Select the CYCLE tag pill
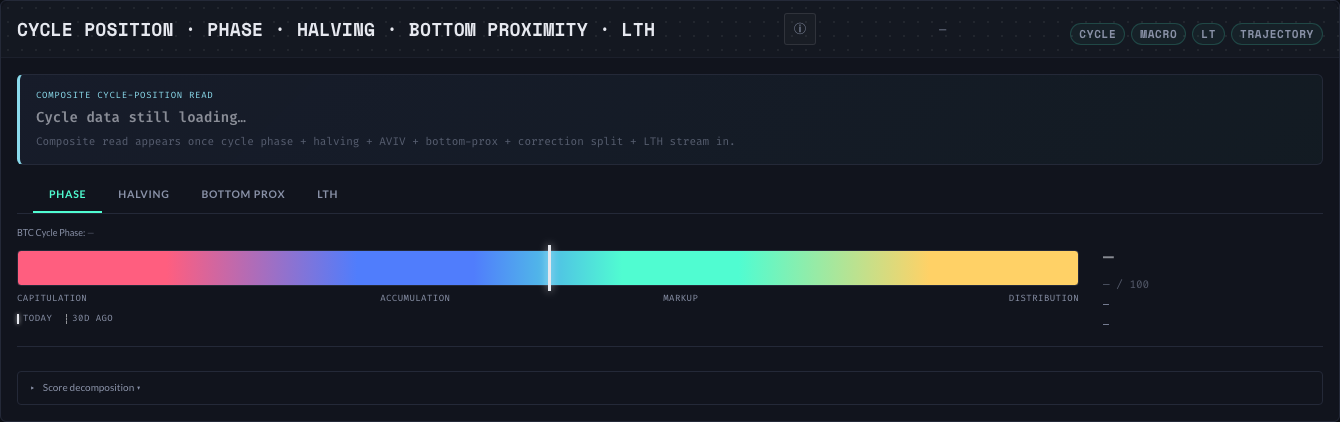The height and width of the screenshot is (422, 1340). pos(1097,34)
